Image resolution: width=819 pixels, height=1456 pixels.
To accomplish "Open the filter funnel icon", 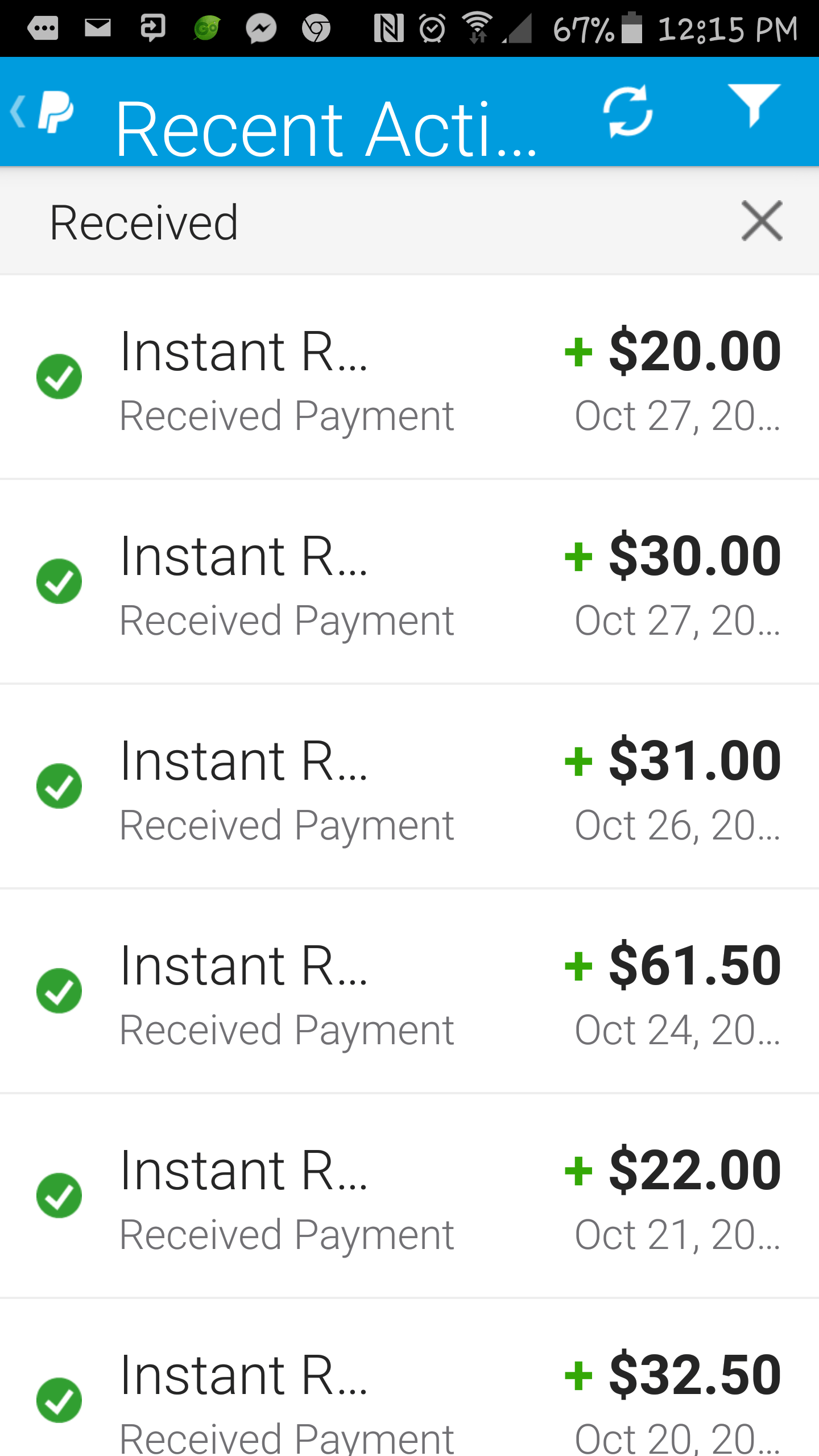I will pyautogui.click(x=754, y=106).
